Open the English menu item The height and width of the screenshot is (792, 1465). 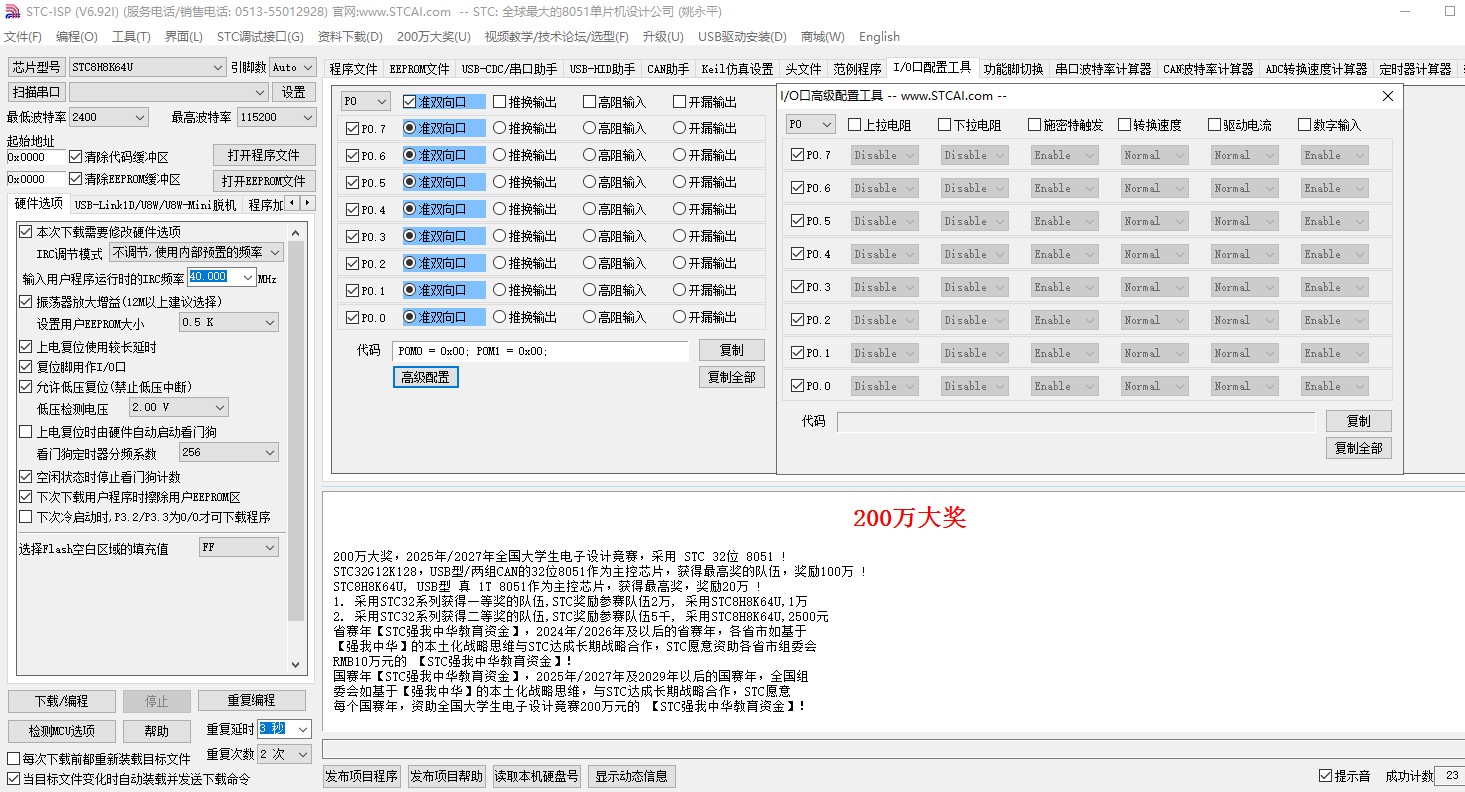[879, 37]
